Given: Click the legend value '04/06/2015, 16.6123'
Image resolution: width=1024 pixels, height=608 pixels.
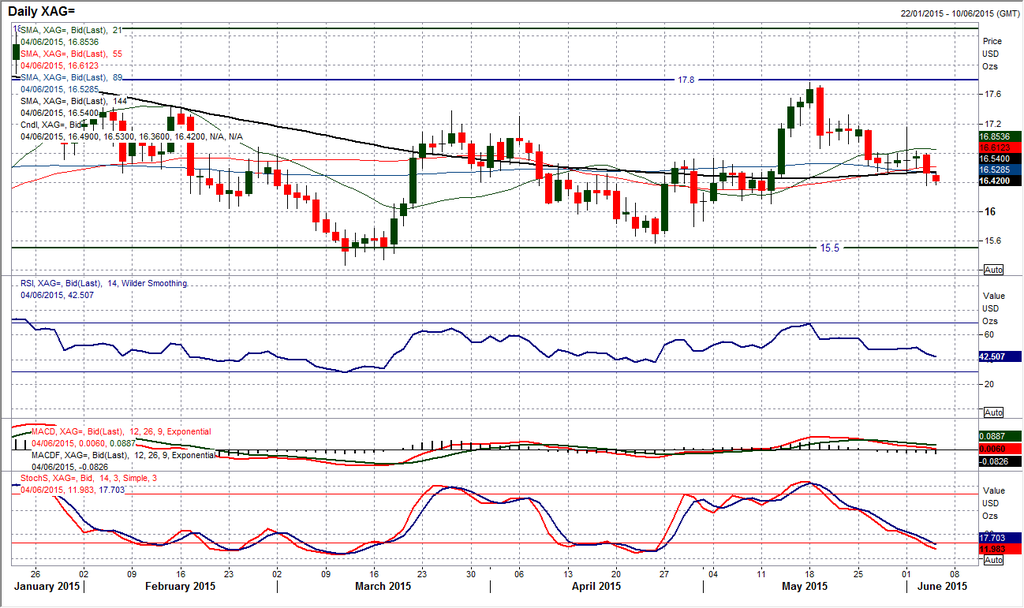Looking at the screenshot, I should [59, 65].
